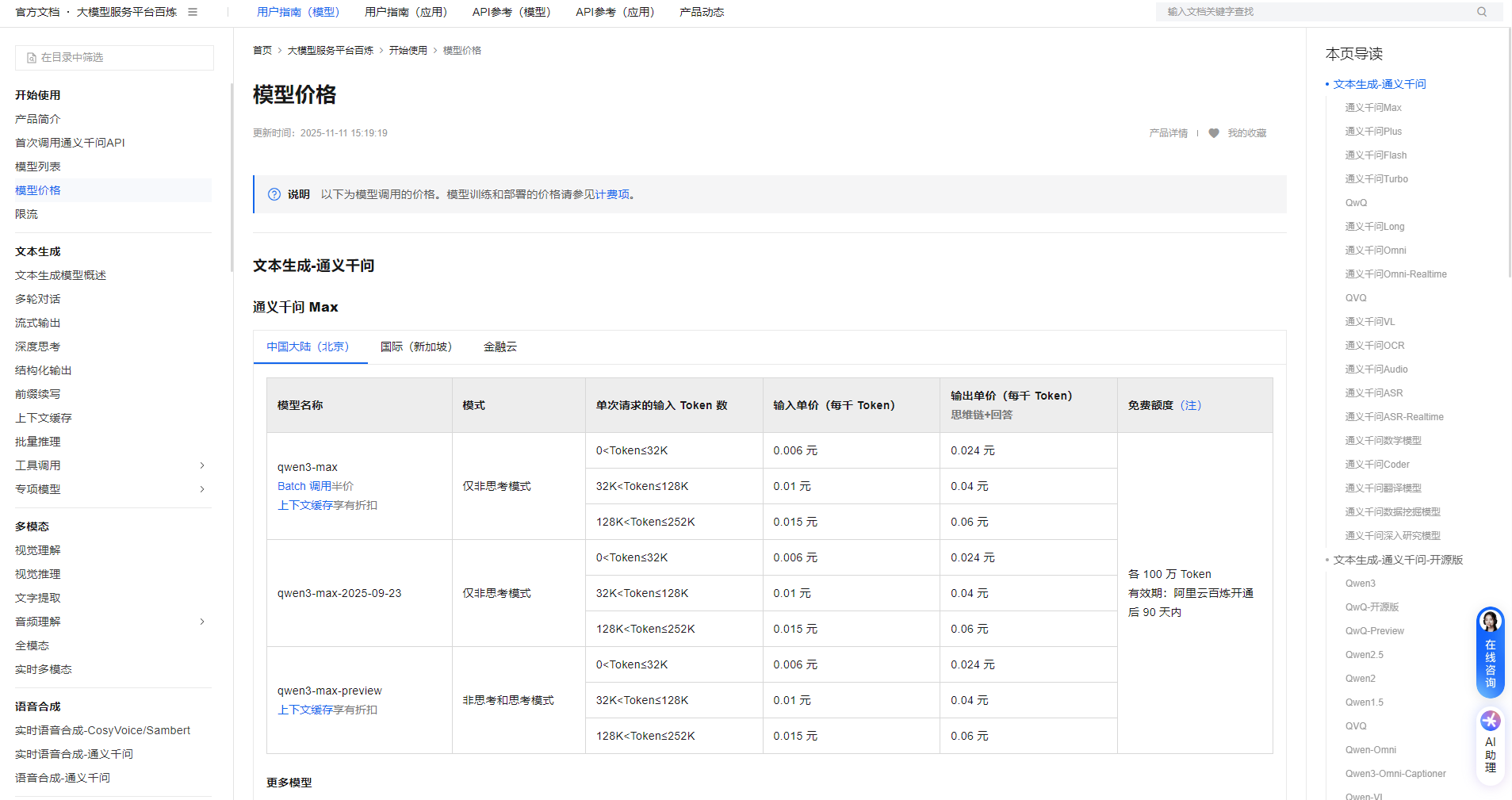The image size is (1512, 800).
Task: Expand the 专项模型 sidebar section
Action: point(202,489)
